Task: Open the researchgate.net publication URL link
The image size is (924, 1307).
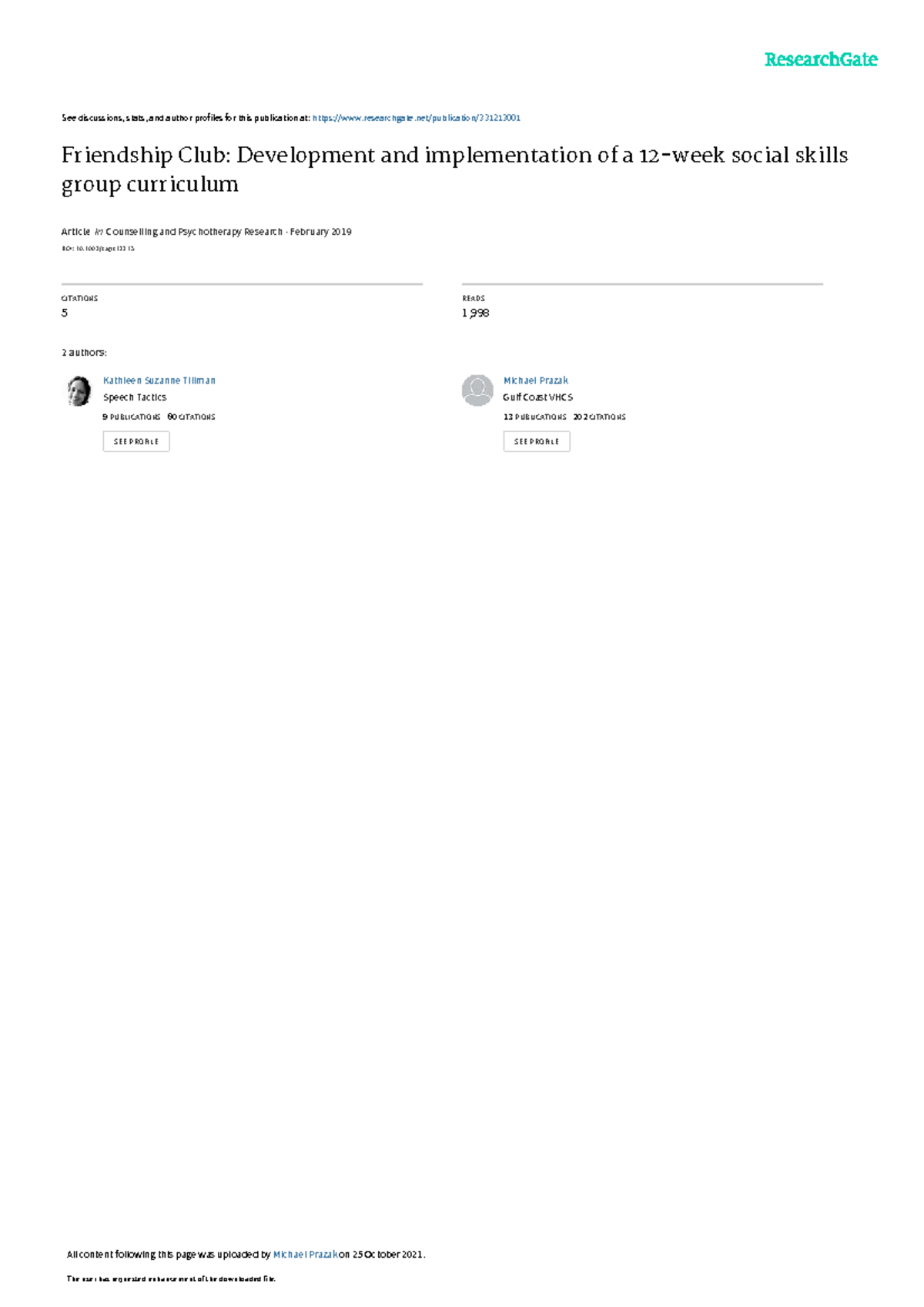Action: (x=416, y=118)
